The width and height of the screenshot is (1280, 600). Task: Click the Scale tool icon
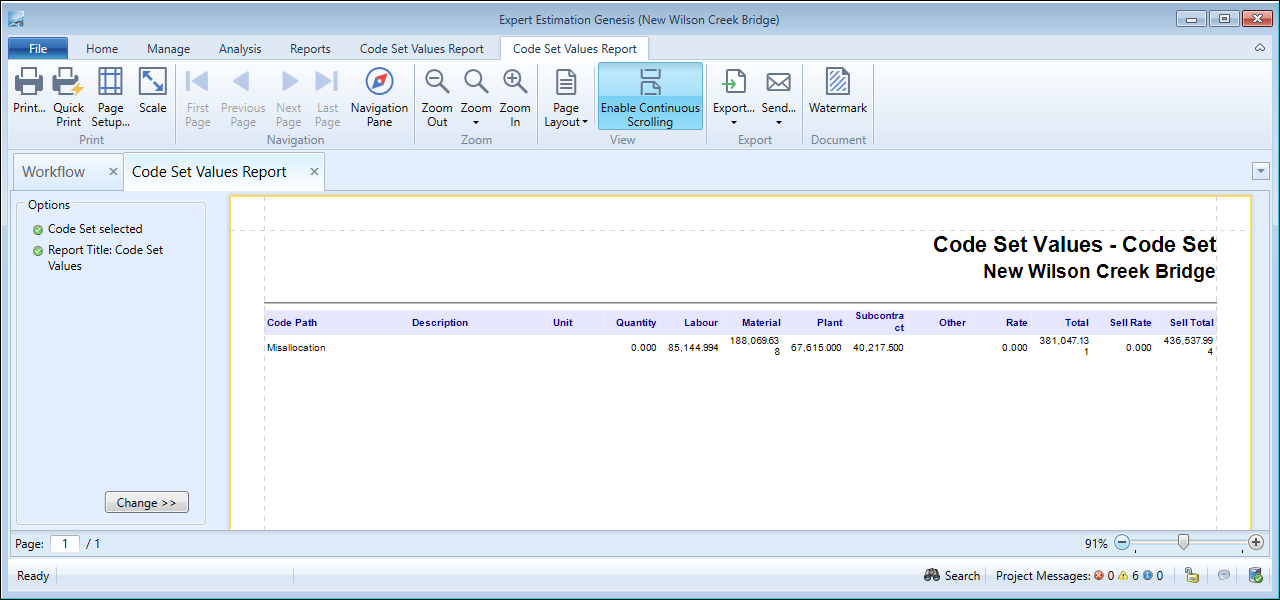coord(152,84)
